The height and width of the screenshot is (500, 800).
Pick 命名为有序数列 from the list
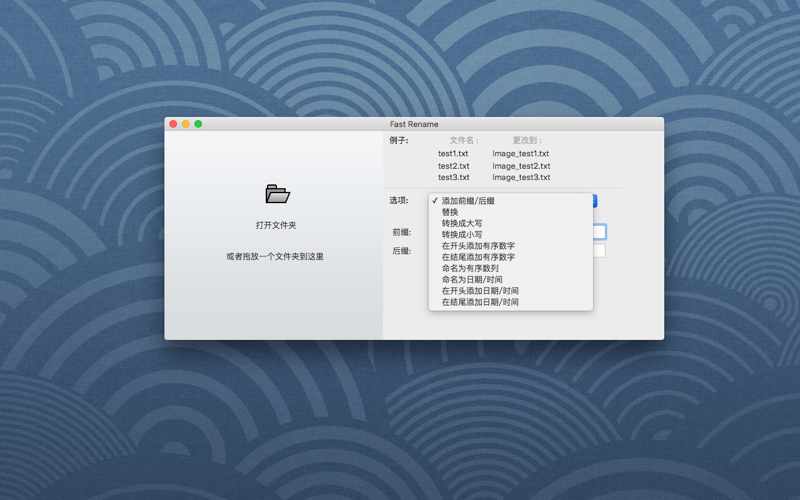[511, 268]
